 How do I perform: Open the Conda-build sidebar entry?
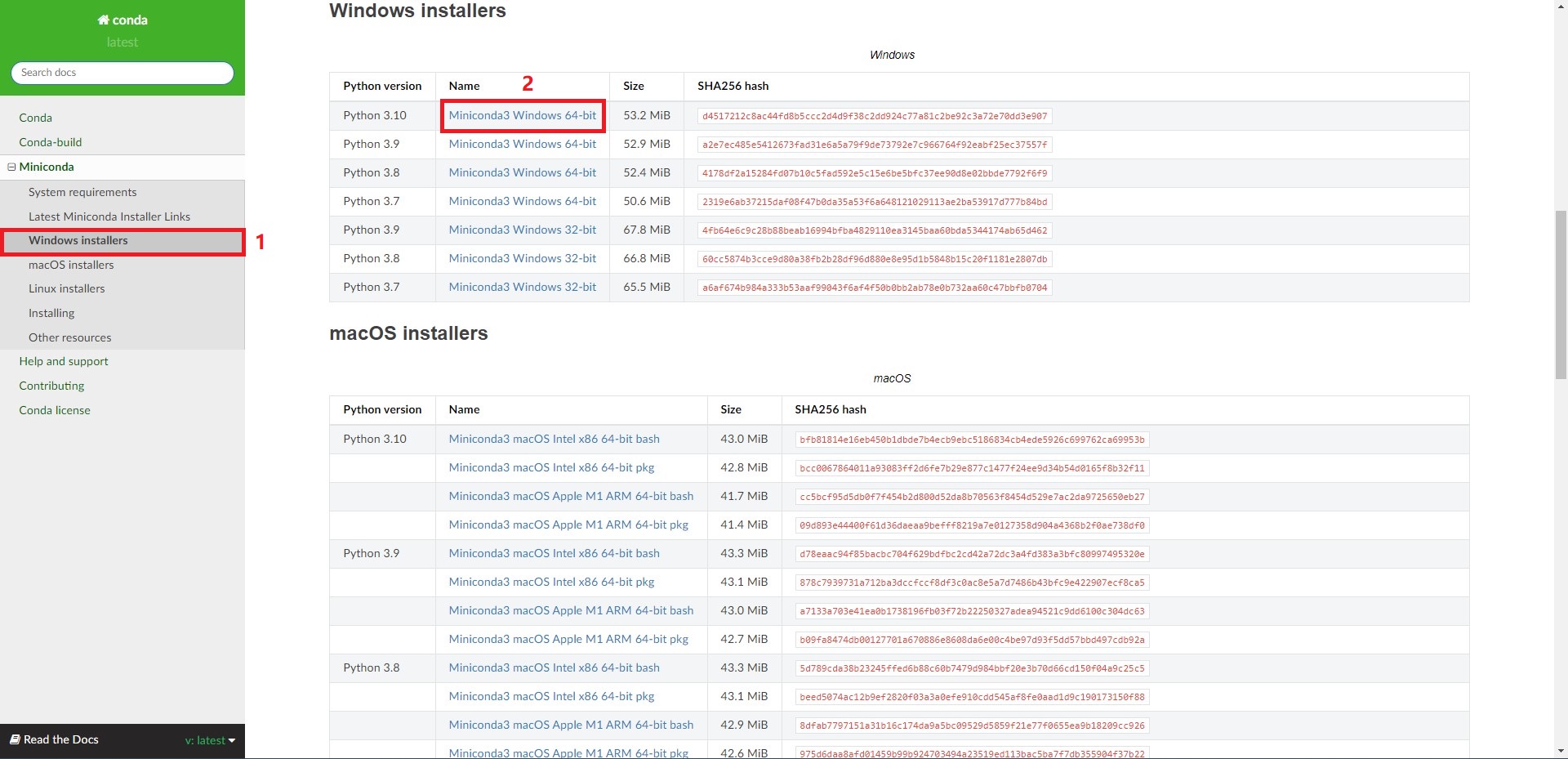click(51, 142)
